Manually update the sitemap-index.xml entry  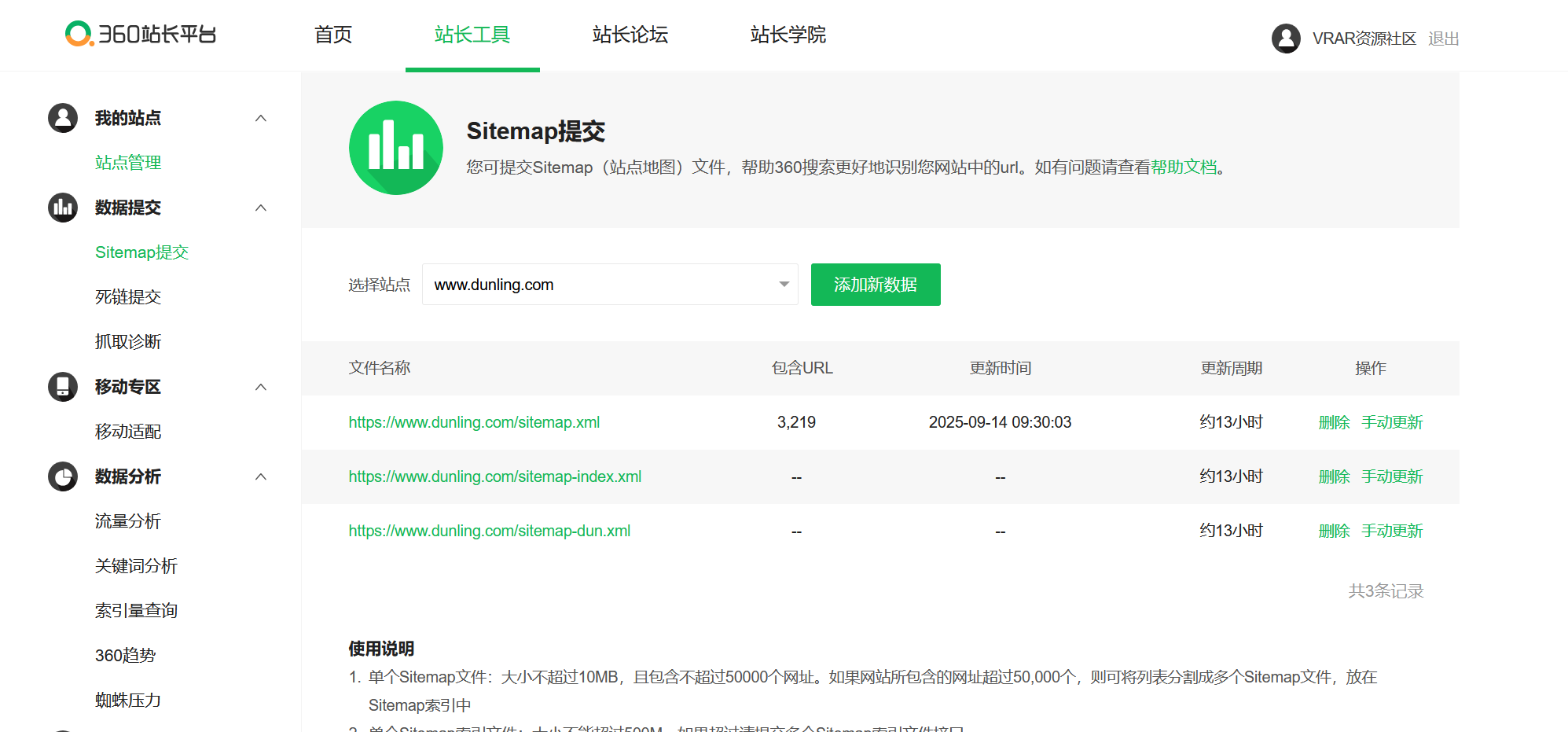[x=1392, y=476]
